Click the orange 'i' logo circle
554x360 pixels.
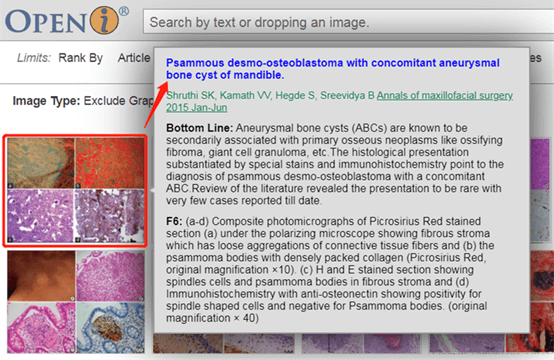click(104, 20)
